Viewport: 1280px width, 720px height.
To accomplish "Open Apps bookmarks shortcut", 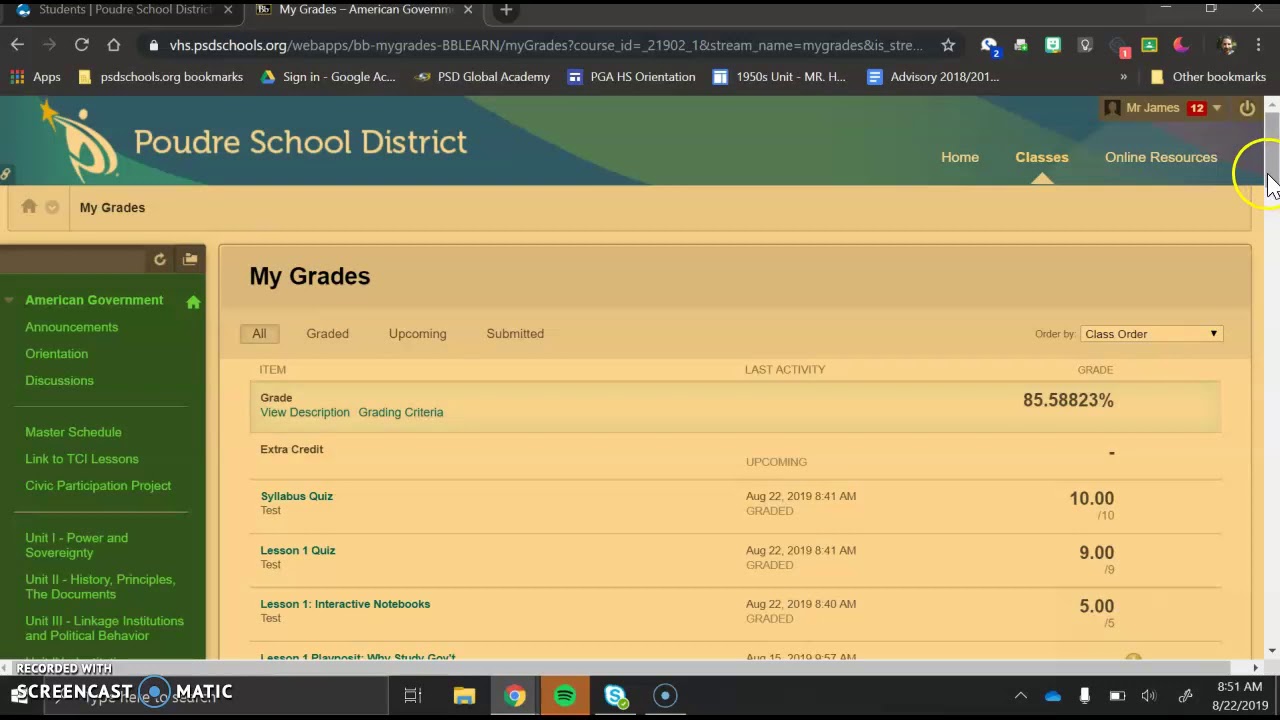I will pos(36,77).
